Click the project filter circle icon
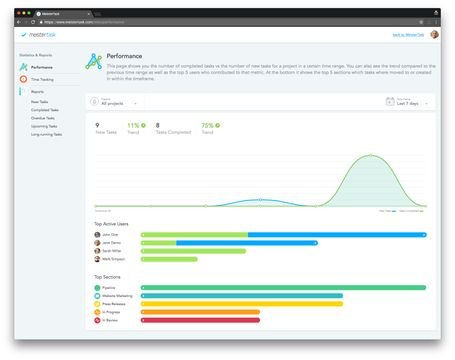 click(x=94, y=101)
